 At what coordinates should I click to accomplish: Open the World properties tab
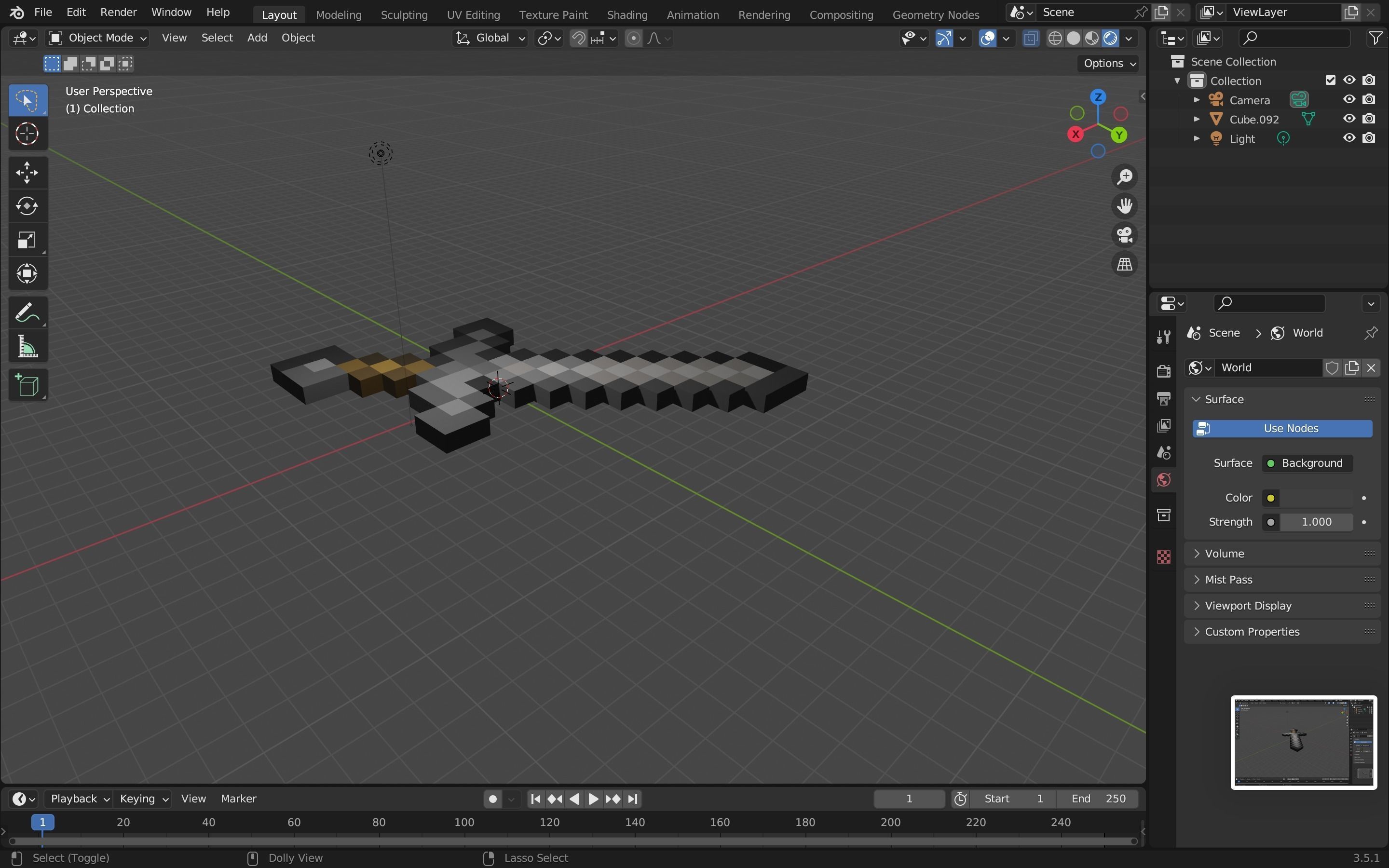coord(1163,480)
